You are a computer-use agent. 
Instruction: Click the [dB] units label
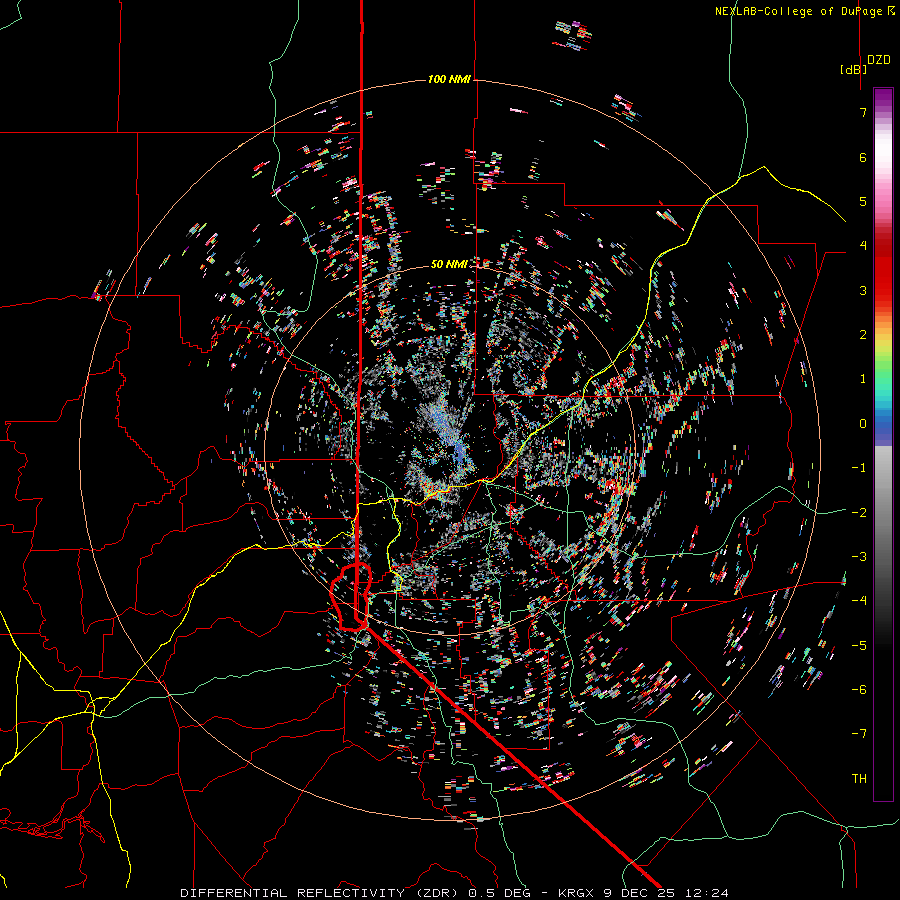point(853,69)
